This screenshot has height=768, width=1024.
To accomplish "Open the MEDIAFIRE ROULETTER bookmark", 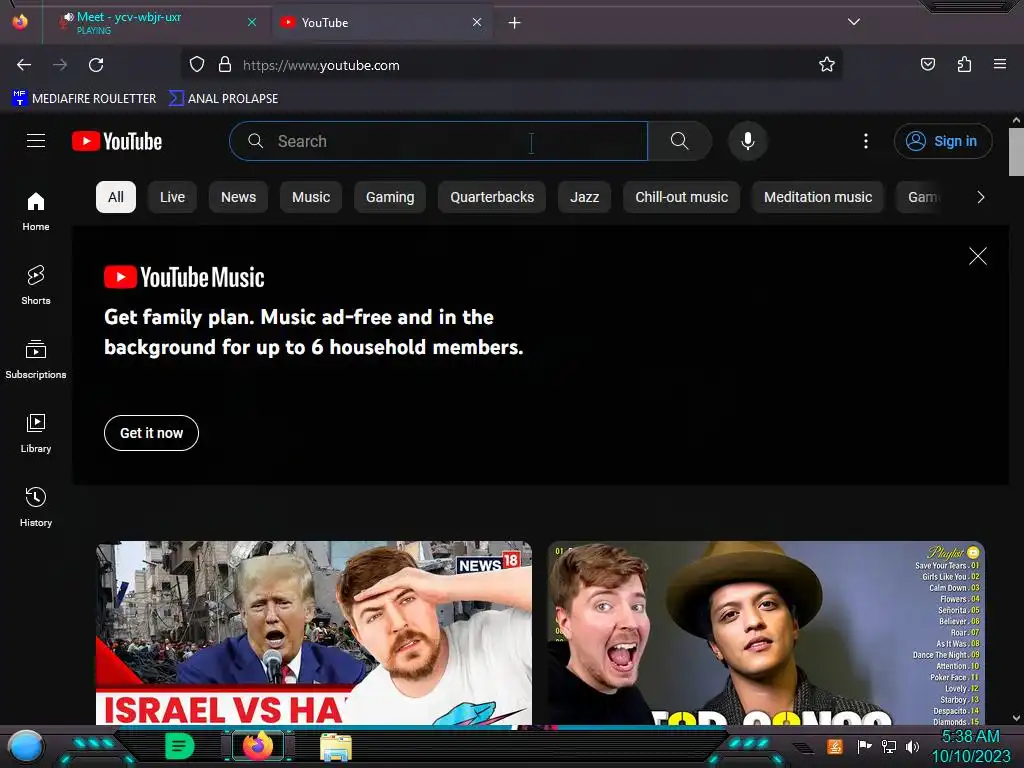I will tap(84, 99).
